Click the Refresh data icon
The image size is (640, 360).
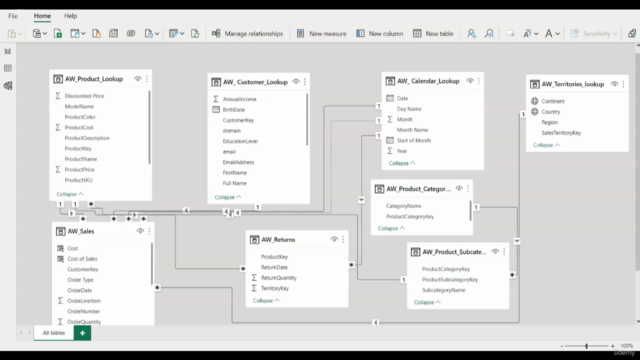click(x=195, y=33)
